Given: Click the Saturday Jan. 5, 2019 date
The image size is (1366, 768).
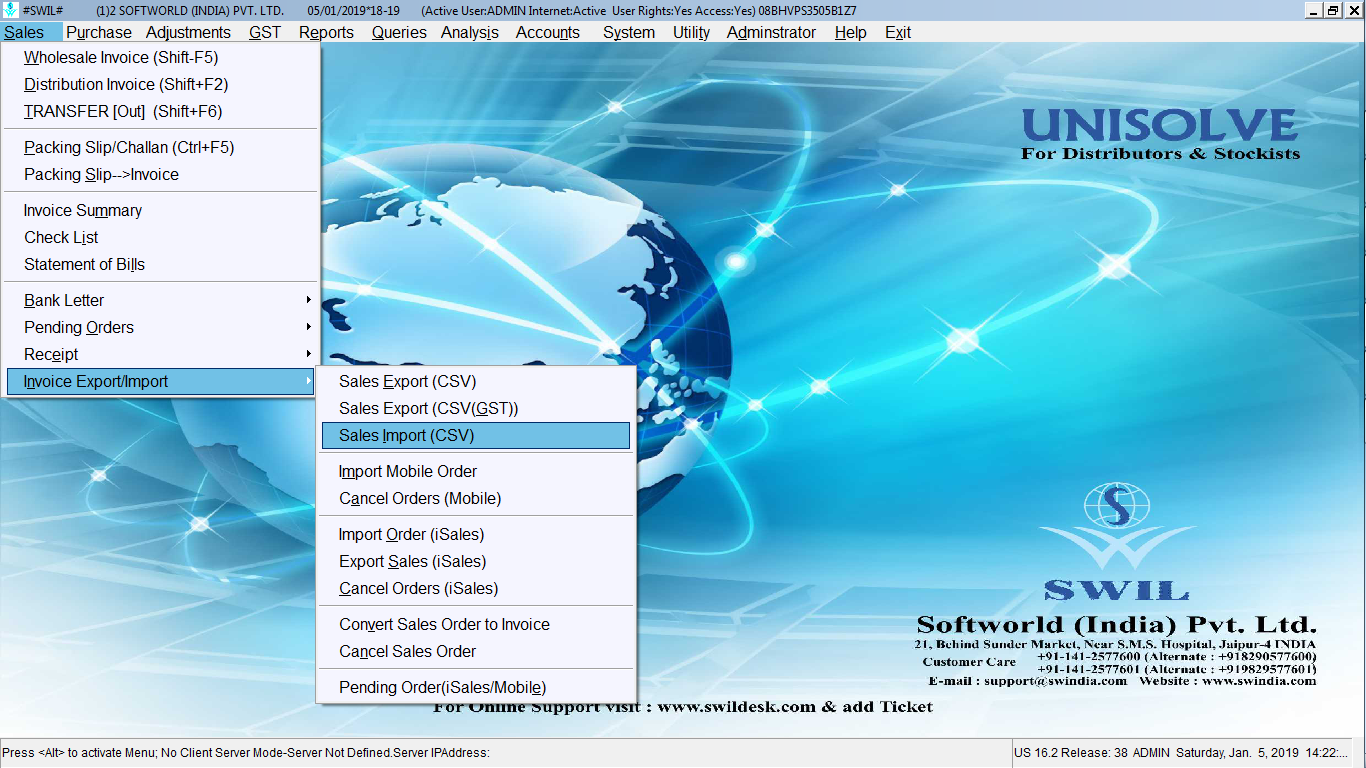Looking at the screenshot, I should click(x=1236, y=753).
